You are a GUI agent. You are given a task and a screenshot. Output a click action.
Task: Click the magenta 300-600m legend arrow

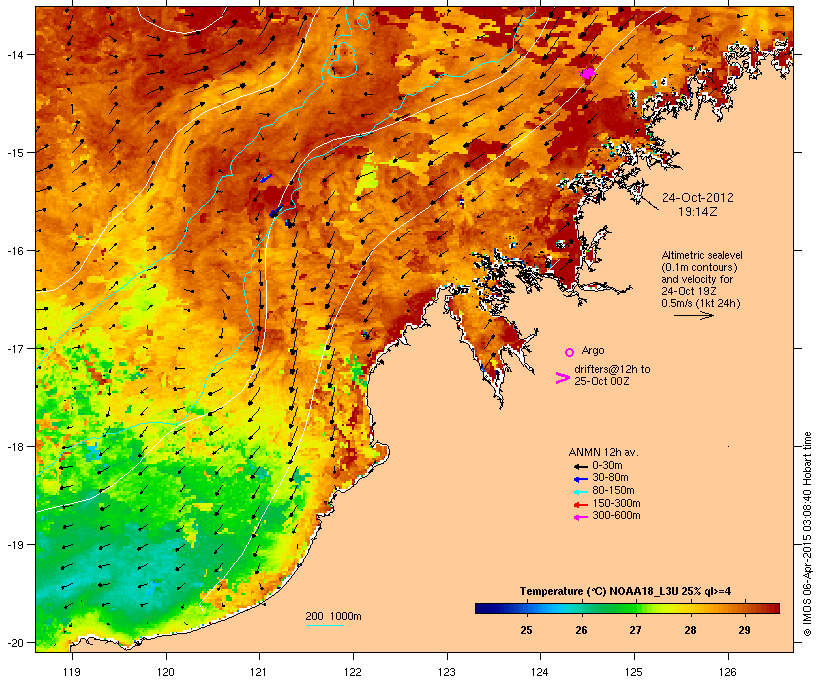coord(581,517)
